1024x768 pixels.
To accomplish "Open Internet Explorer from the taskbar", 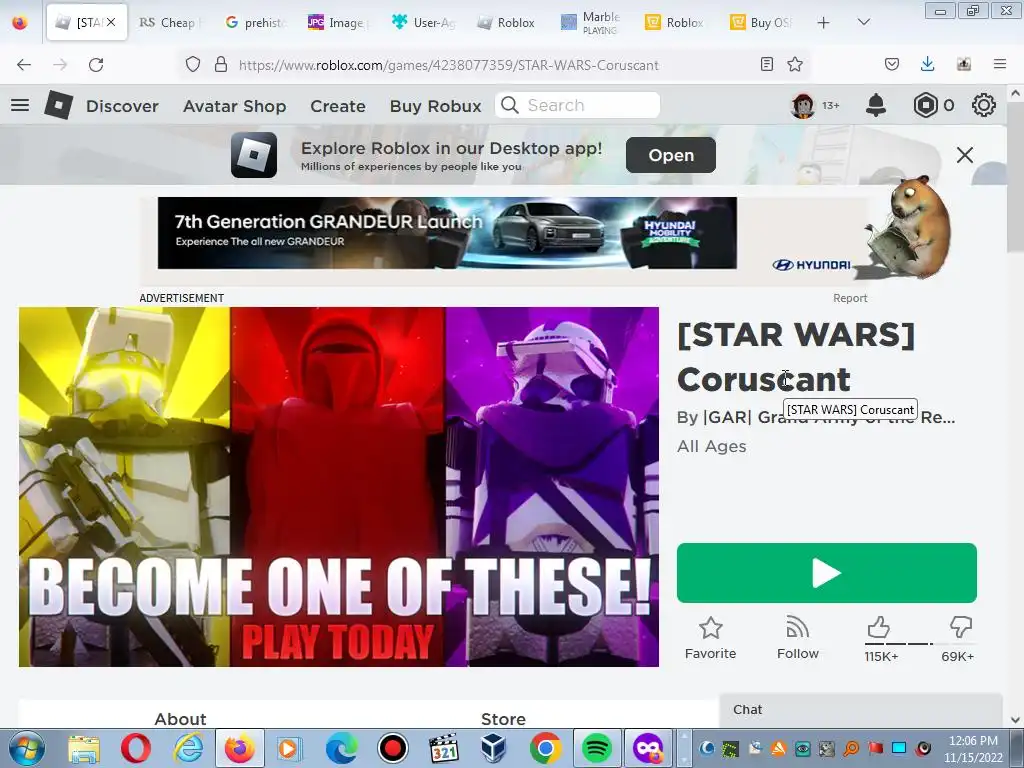I will tap(187, 748).
